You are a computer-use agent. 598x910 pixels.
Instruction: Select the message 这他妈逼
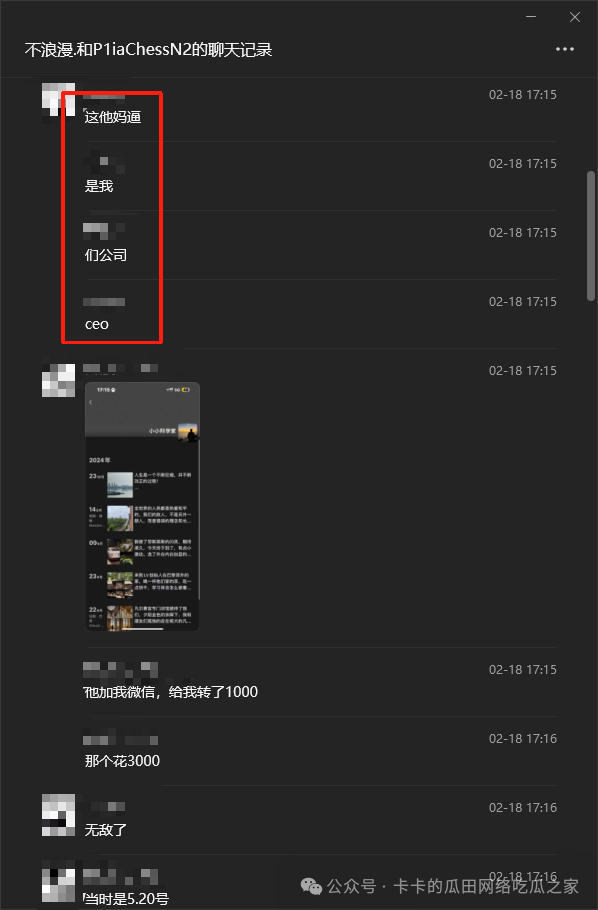113,117
